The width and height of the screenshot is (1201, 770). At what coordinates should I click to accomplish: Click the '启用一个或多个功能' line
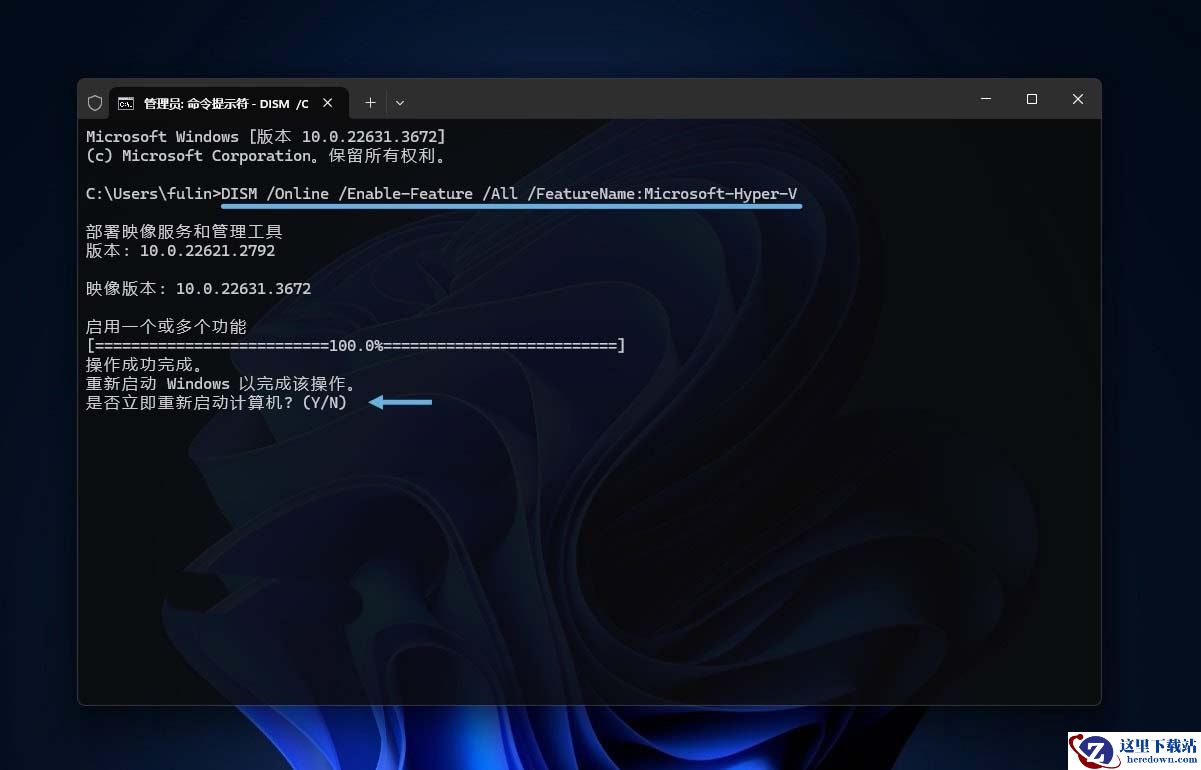166,327
